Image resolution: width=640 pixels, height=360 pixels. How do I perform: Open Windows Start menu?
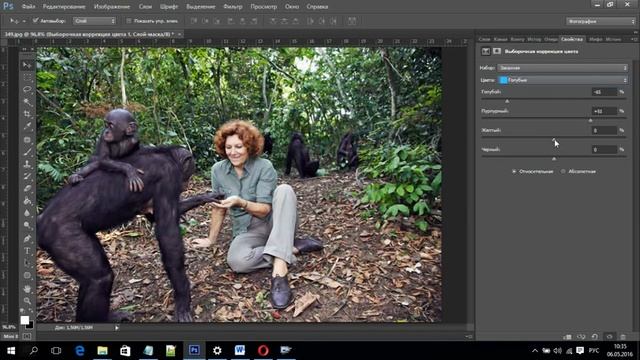pyautogui.click(x=11, y=351)
